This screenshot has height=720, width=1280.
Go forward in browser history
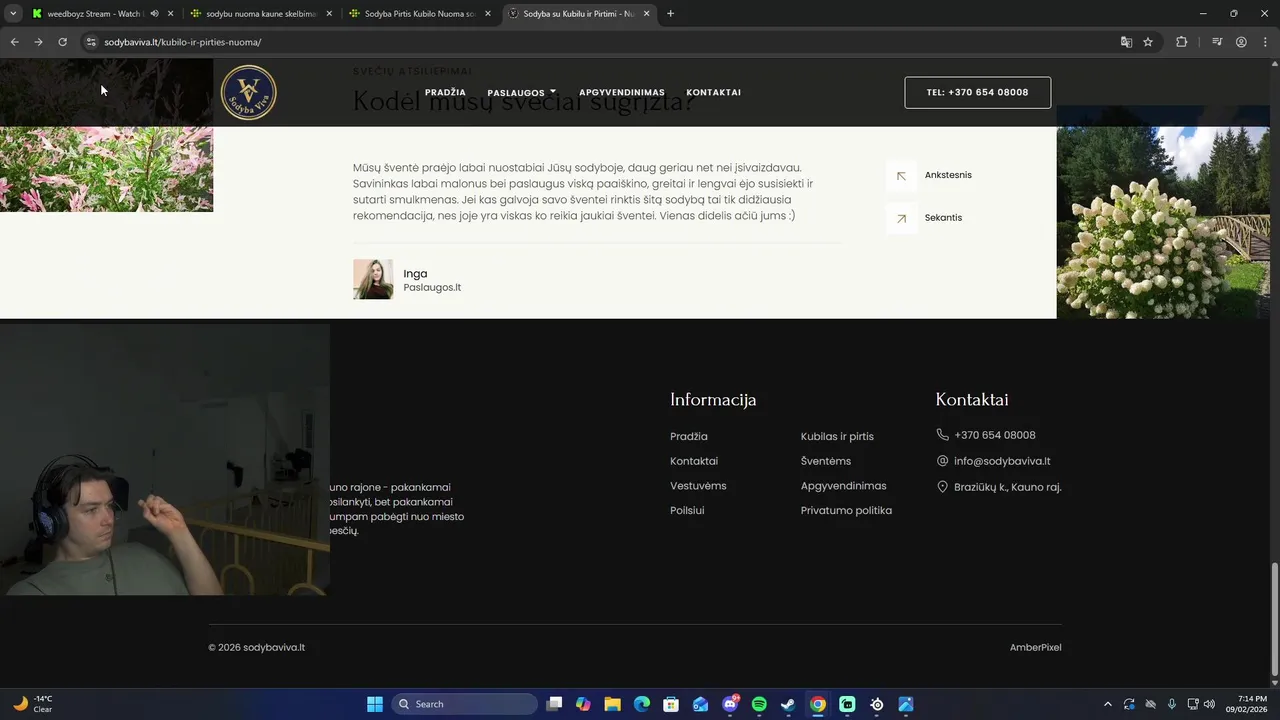tap(38, 42)
